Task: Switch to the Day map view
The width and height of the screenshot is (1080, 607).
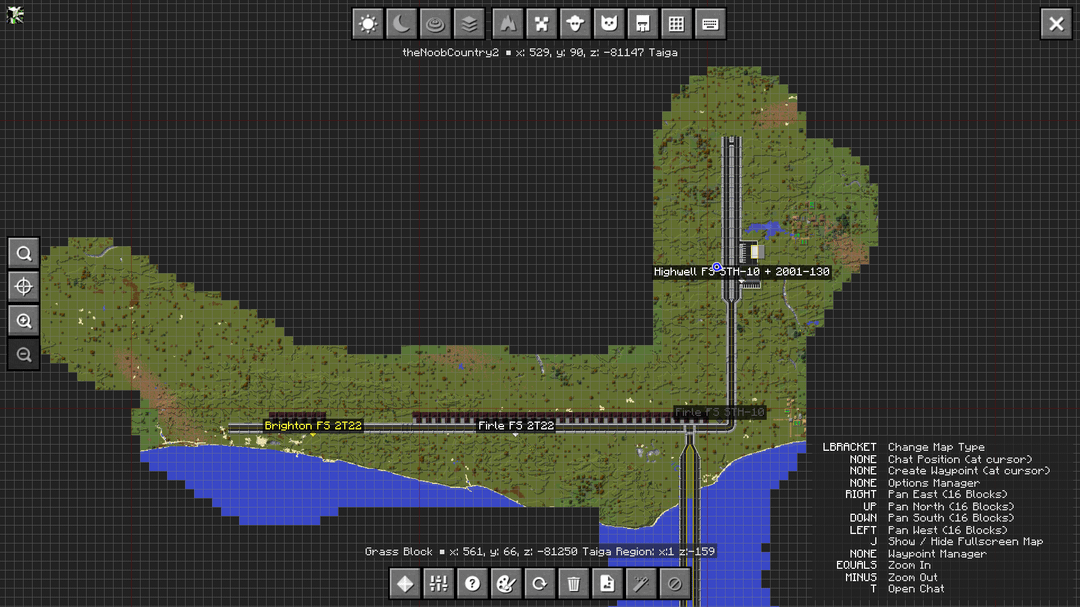Action: (x=368, y=24)
